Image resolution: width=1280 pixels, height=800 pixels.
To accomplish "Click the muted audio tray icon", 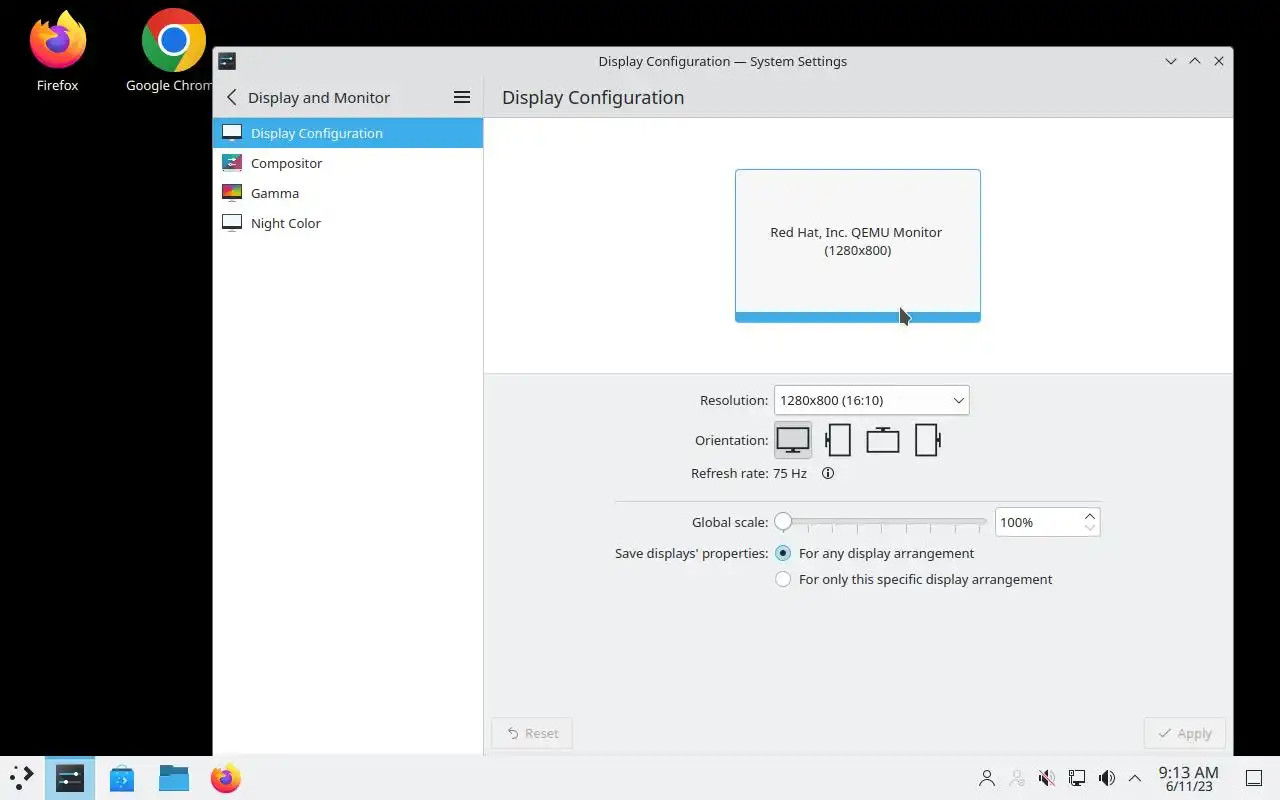I will point(1047,778).
